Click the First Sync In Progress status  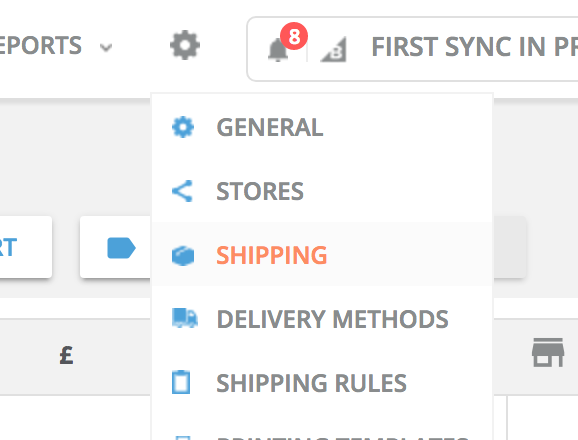tap(474, 47)
